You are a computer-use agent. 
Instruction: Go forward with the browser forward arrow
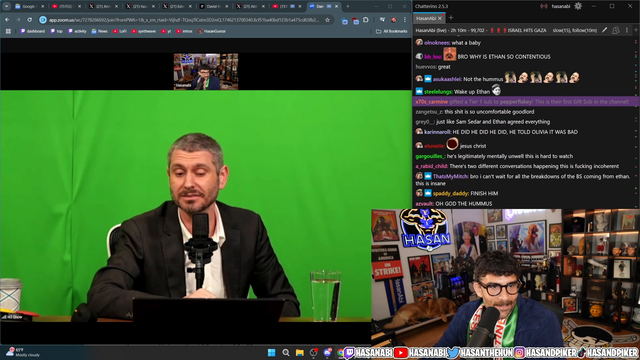(18, 20)
